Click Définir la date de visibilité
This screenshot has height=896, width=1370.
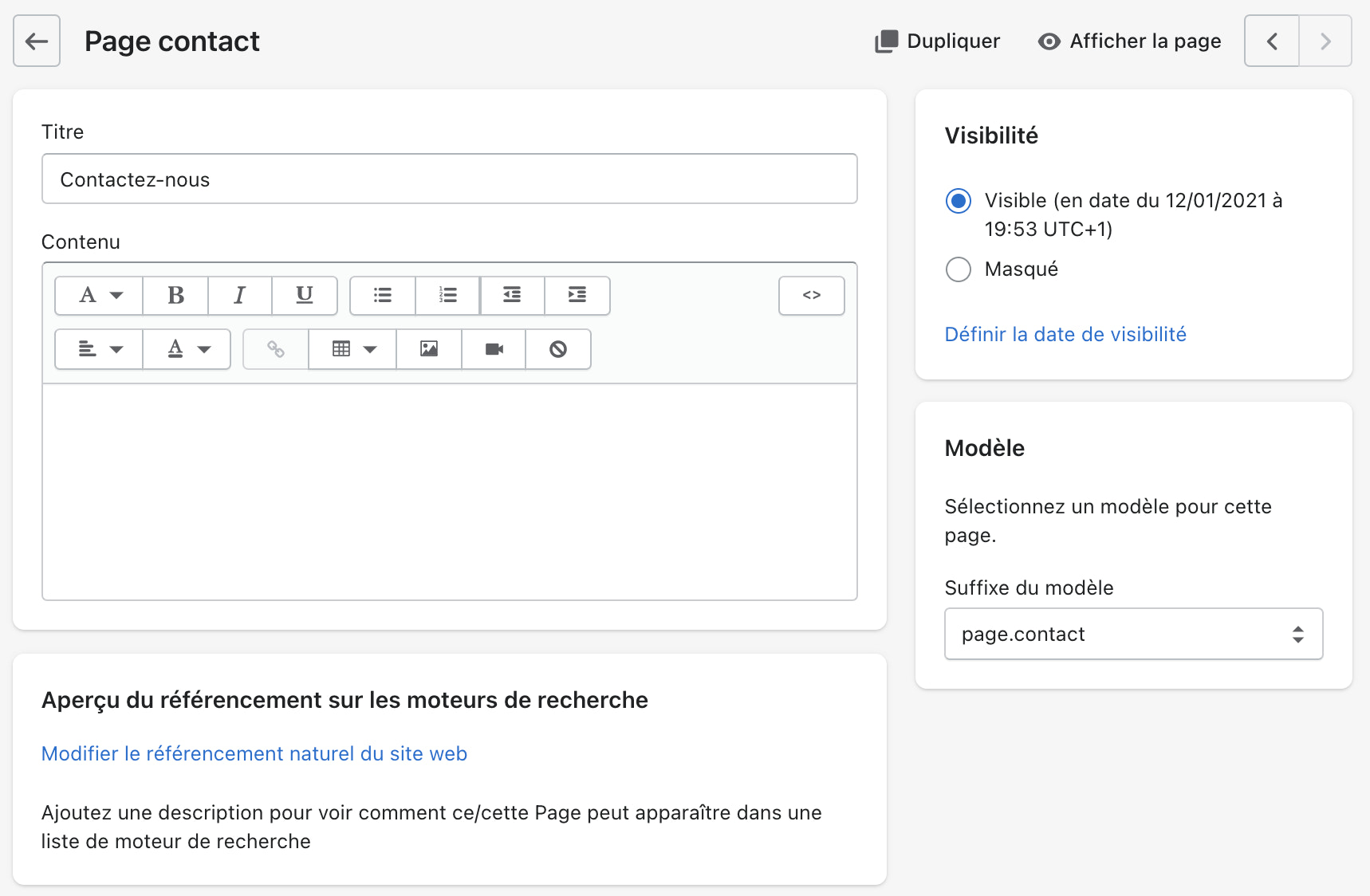pyautogui.click(x=1065, y=334)
